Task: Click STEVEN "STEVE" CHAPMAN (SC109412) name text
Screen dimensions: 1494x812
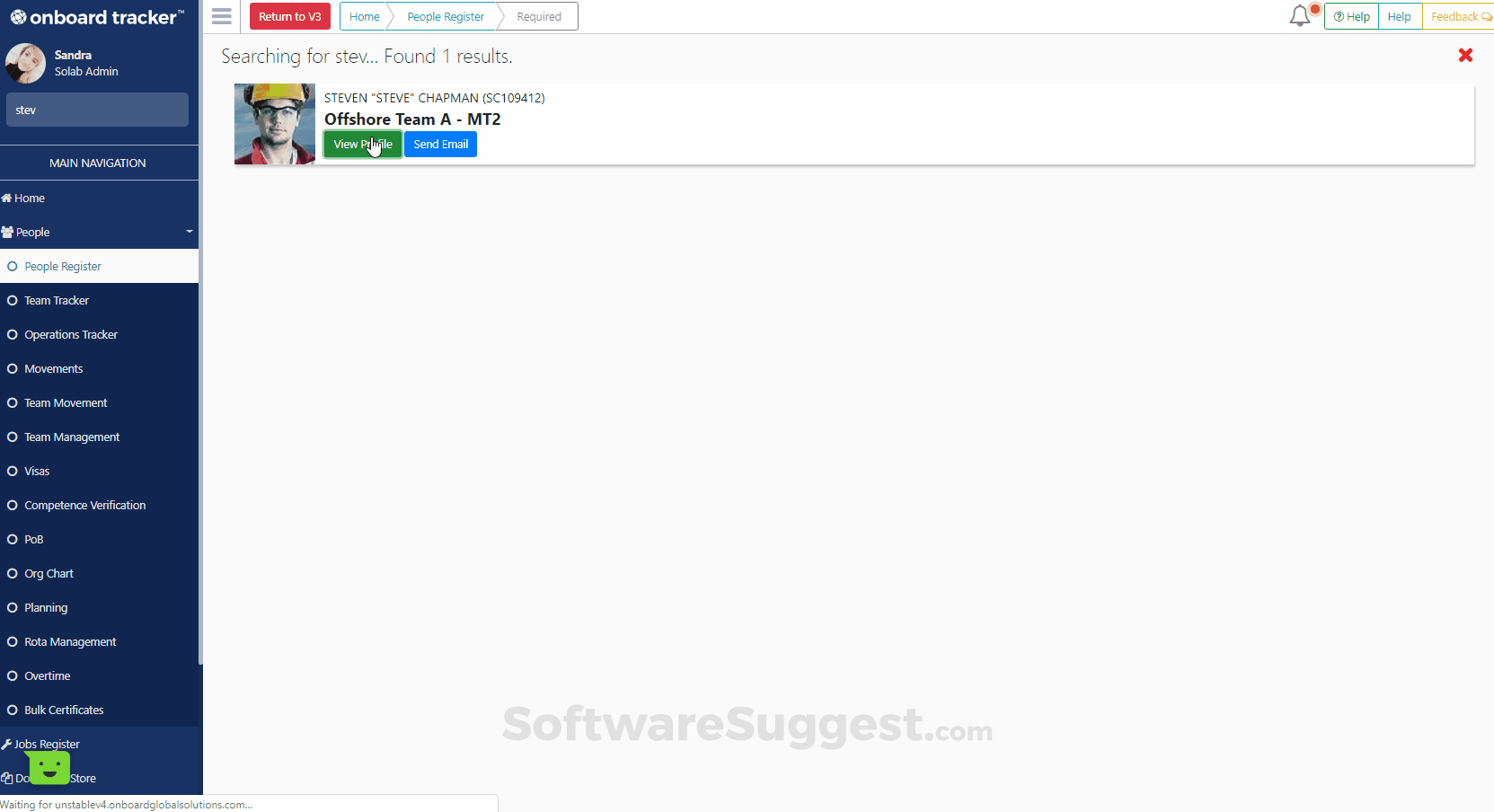Action: (x=434, y=98)
